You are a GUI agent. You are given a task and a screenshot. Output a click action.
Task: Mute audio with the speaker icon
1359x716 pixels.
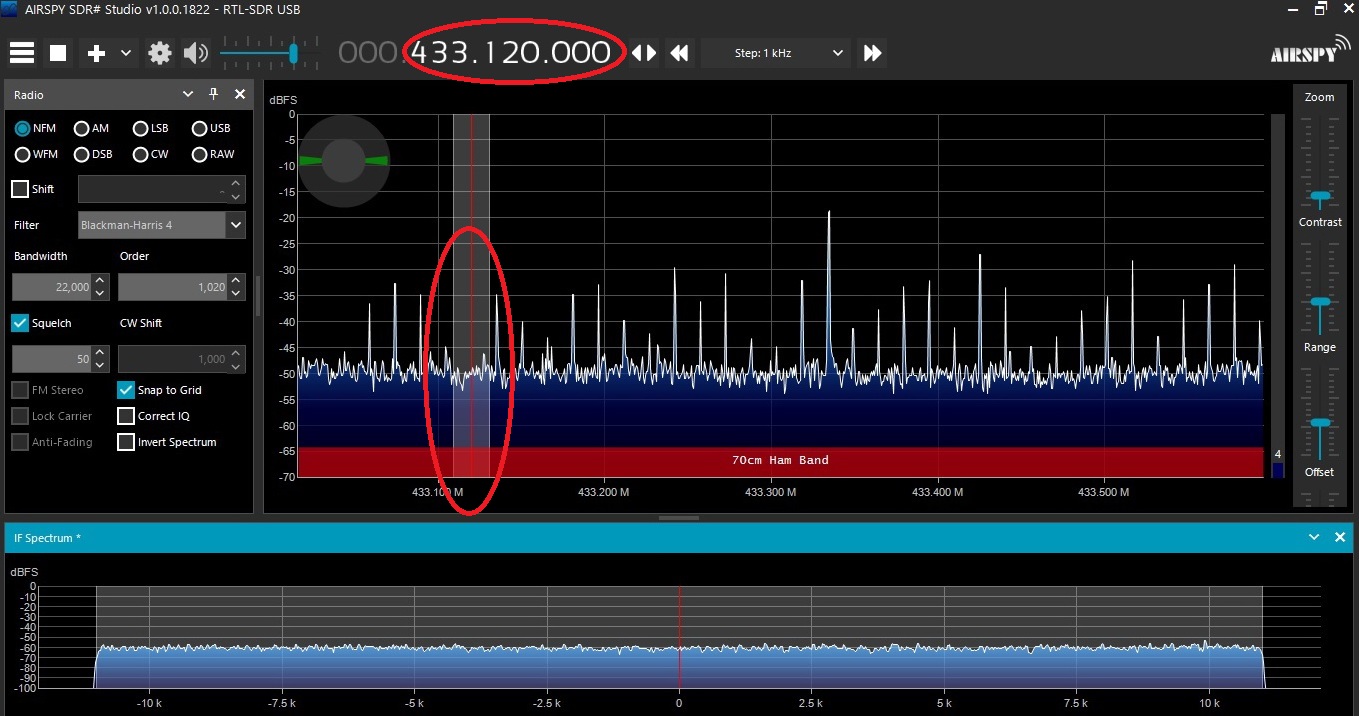(x=195, y=53)
